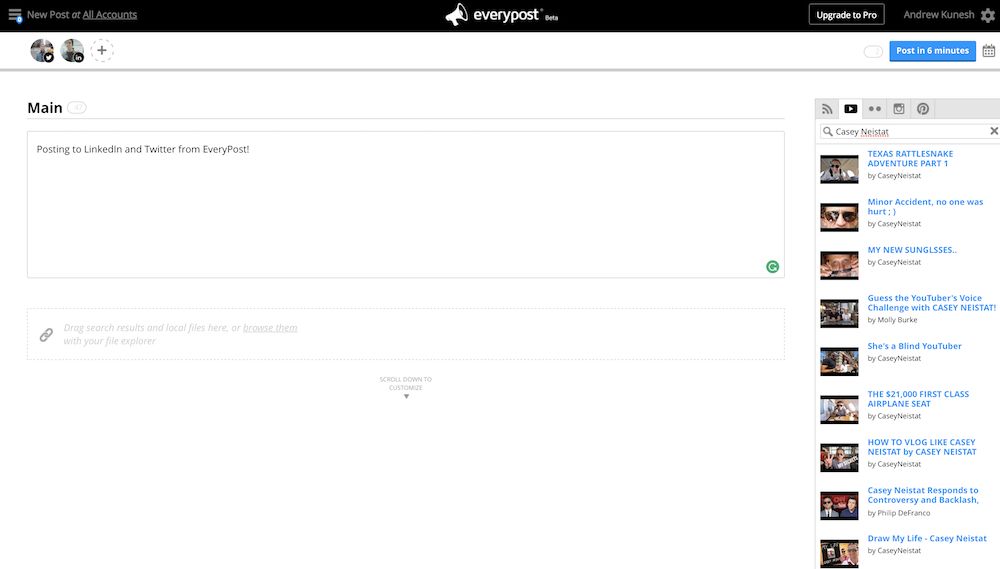Click the browse them link
Viewport: 1000px width, 569px height.
tap(270, 328)
